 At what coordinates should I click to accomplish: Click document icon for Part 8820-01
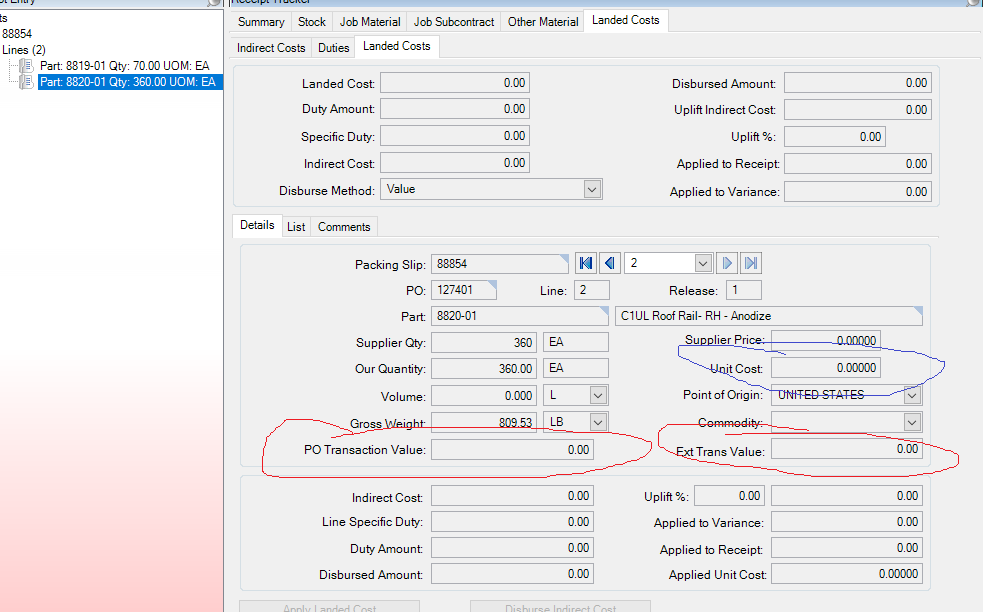26,82
